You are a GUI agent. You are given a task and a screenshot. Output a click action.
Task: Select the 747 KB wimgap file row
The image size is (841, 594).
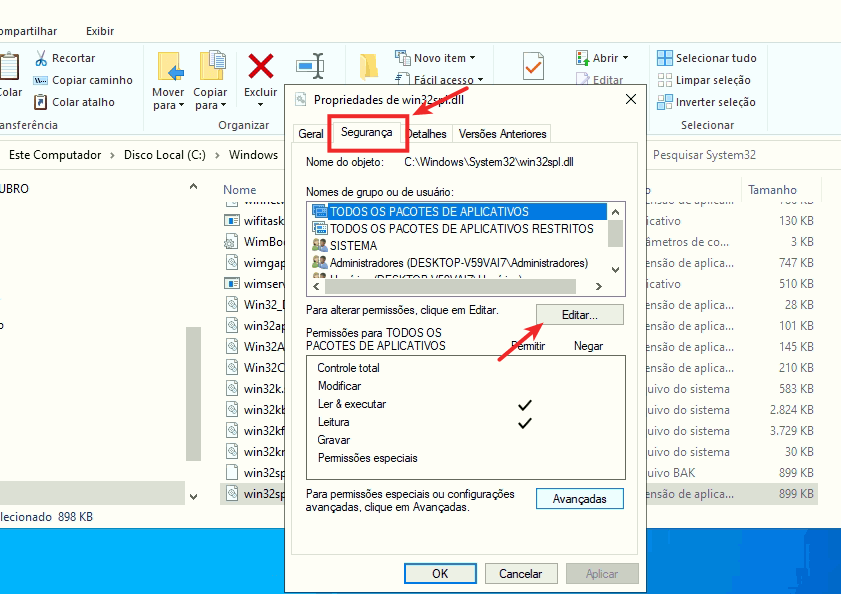pos(519,262)
